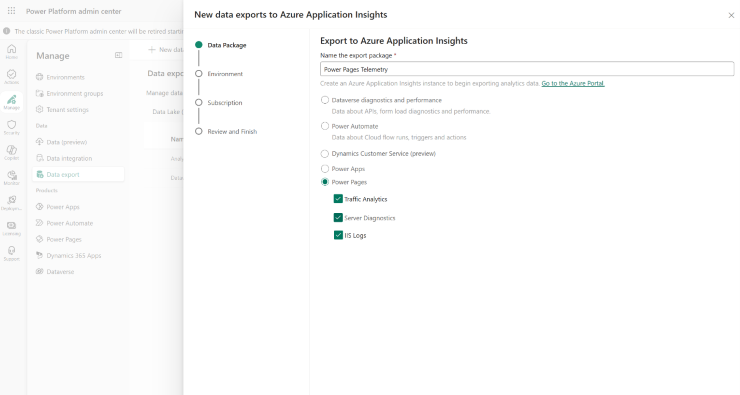Viewport: 740px width, 395px height.
Task: Open Data integration menu item
Action: [78, 158]
